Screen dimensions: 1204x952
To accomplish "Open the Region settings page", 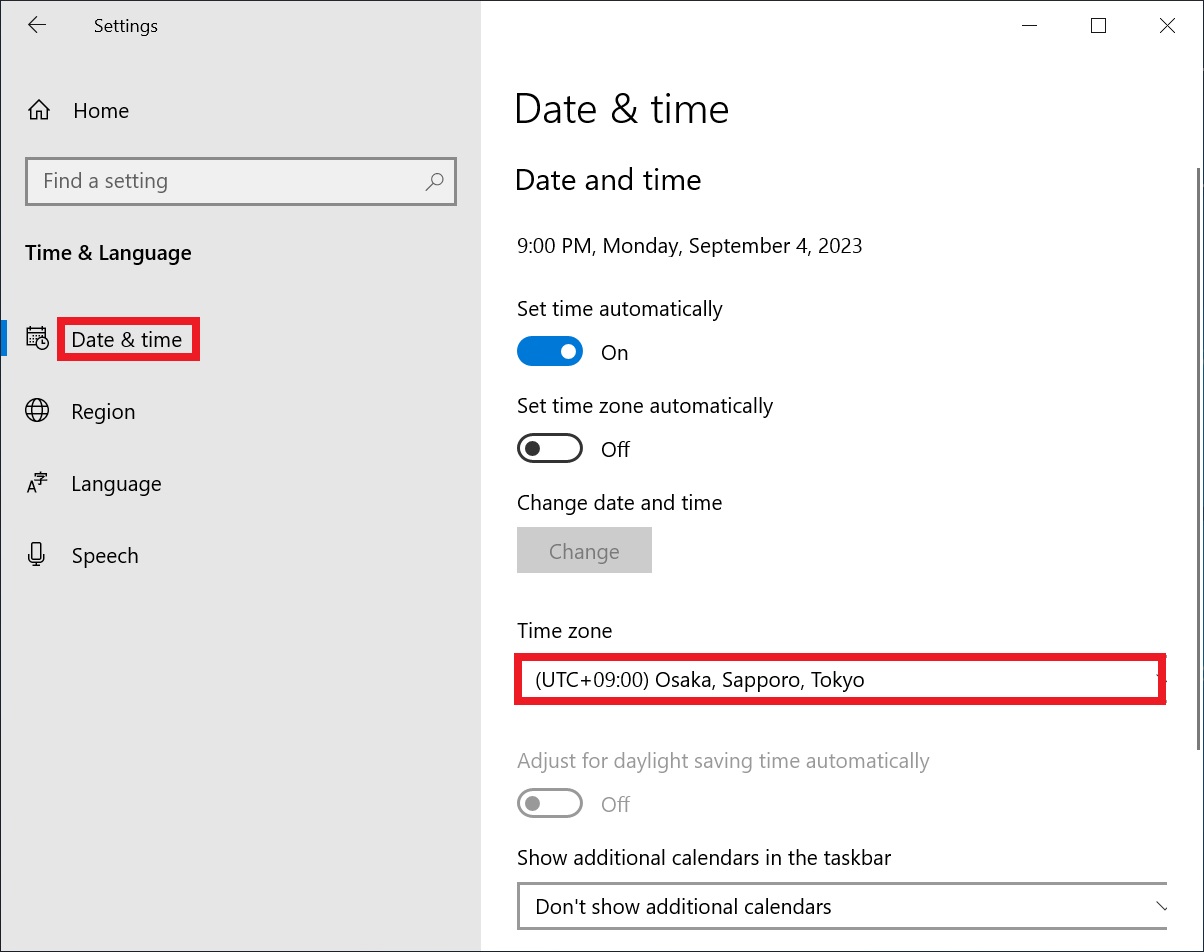I will (x=103, y=412).
